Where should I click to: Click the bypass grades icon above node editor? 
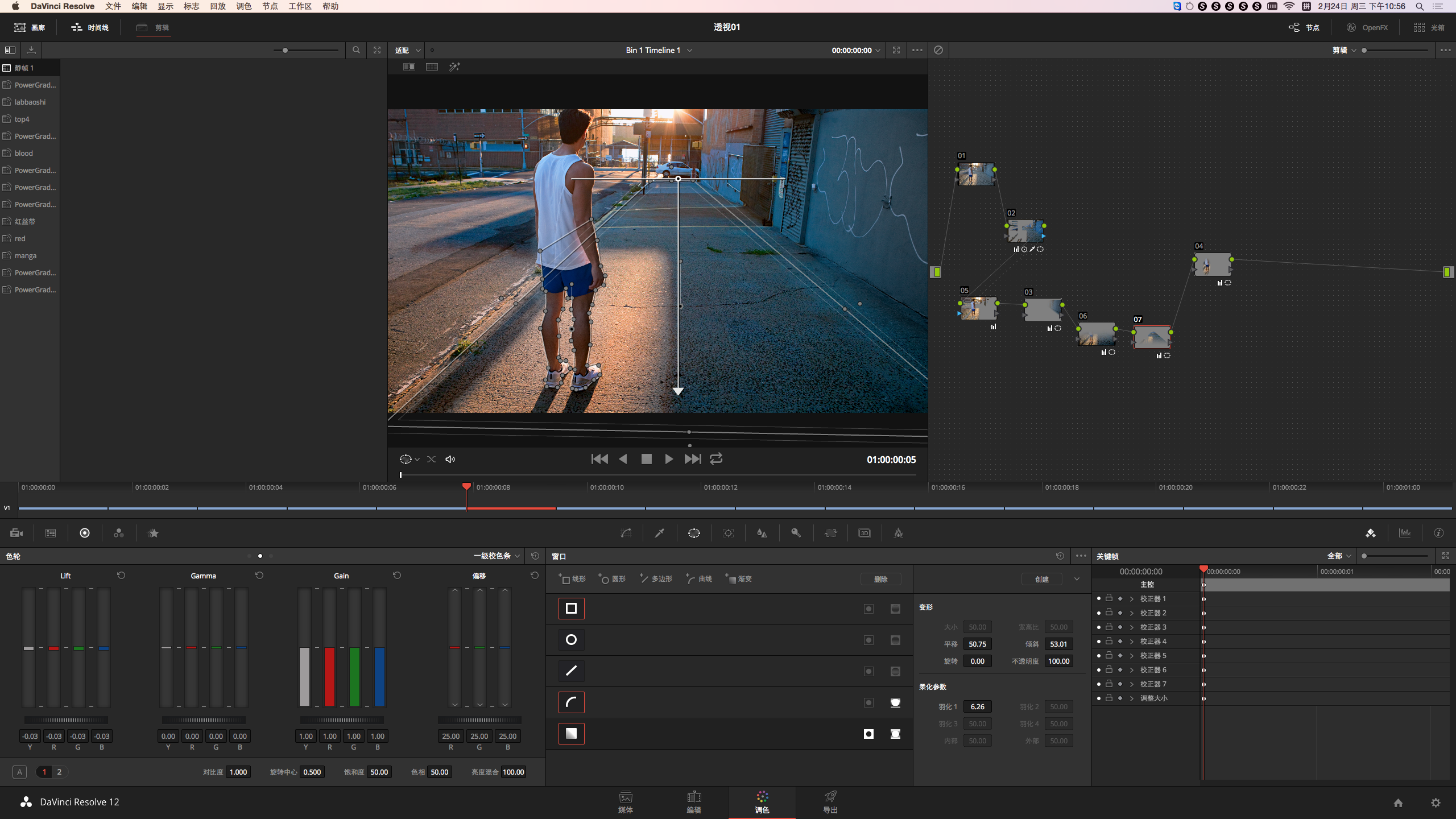(938, 50)
